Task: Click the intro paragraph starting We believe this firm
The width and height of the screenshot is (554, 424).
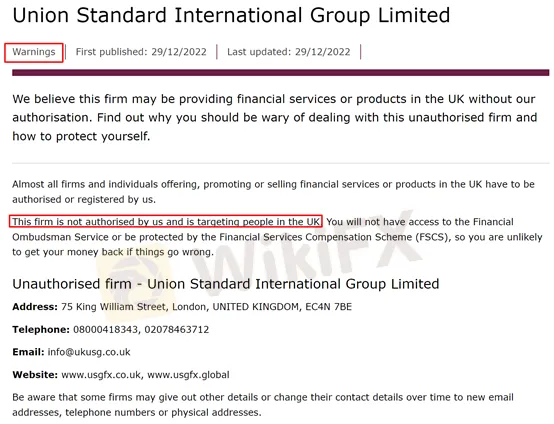Action: pyautogui.click(x=275, y=117)
